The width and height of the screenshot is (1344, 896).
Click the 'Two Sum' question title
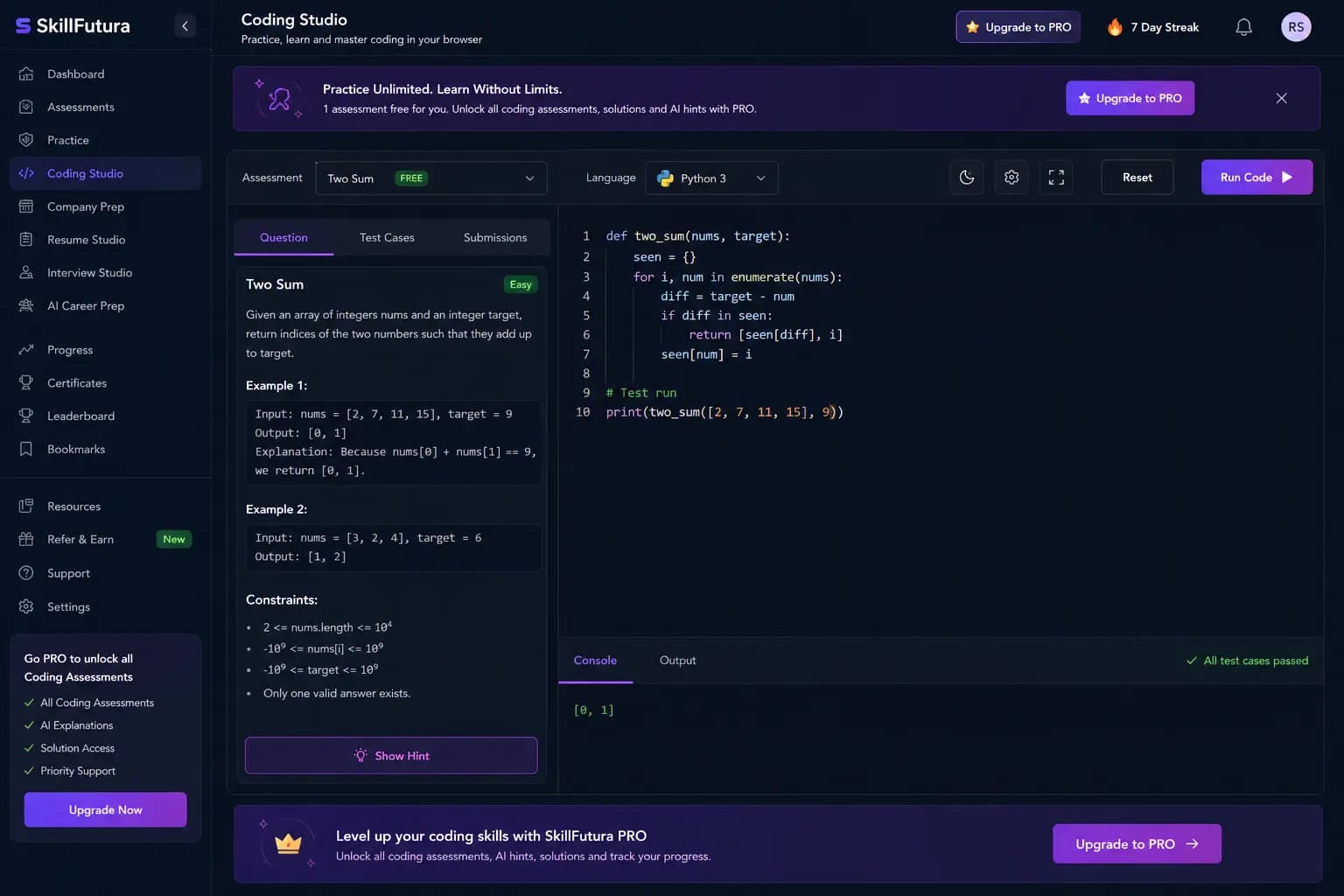click(275, 284)
